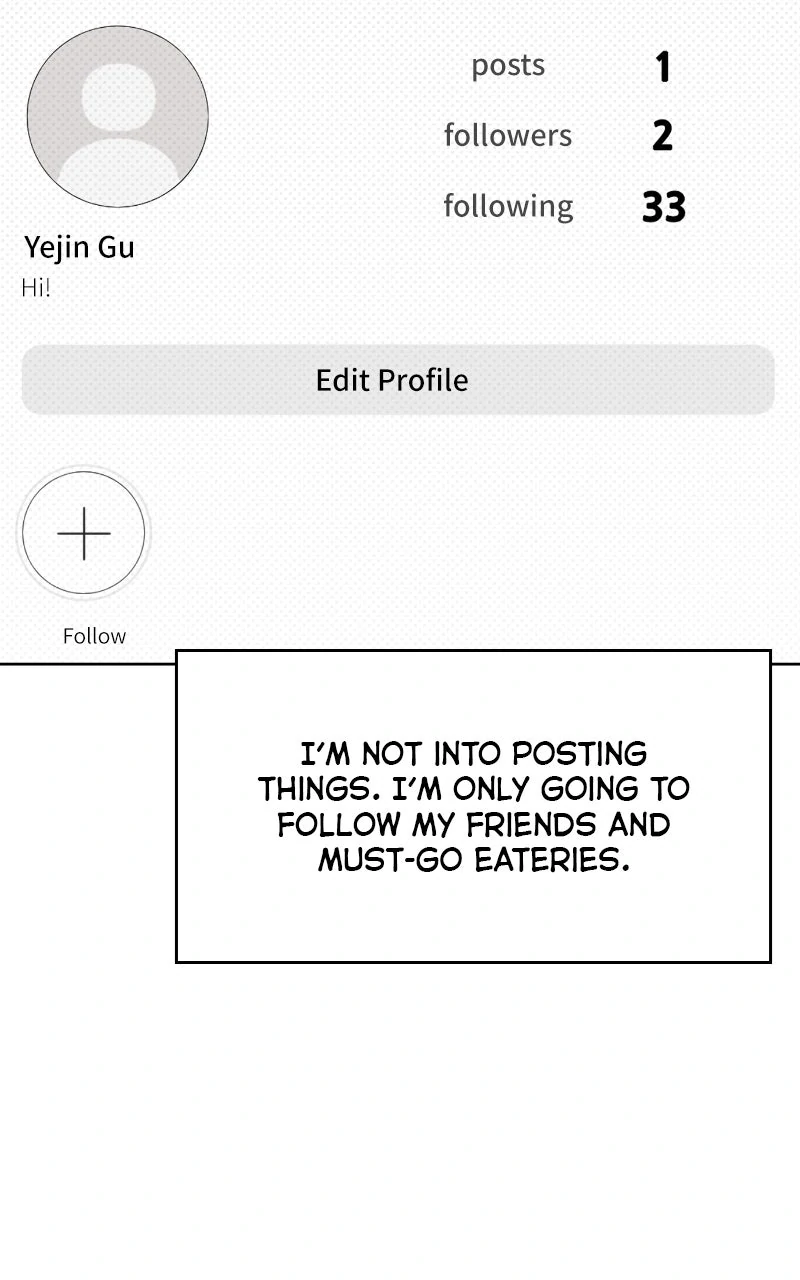Click the default profile avatar picture
The image size is (800, 1280).
pyautogui.click(x=118, y=117)
